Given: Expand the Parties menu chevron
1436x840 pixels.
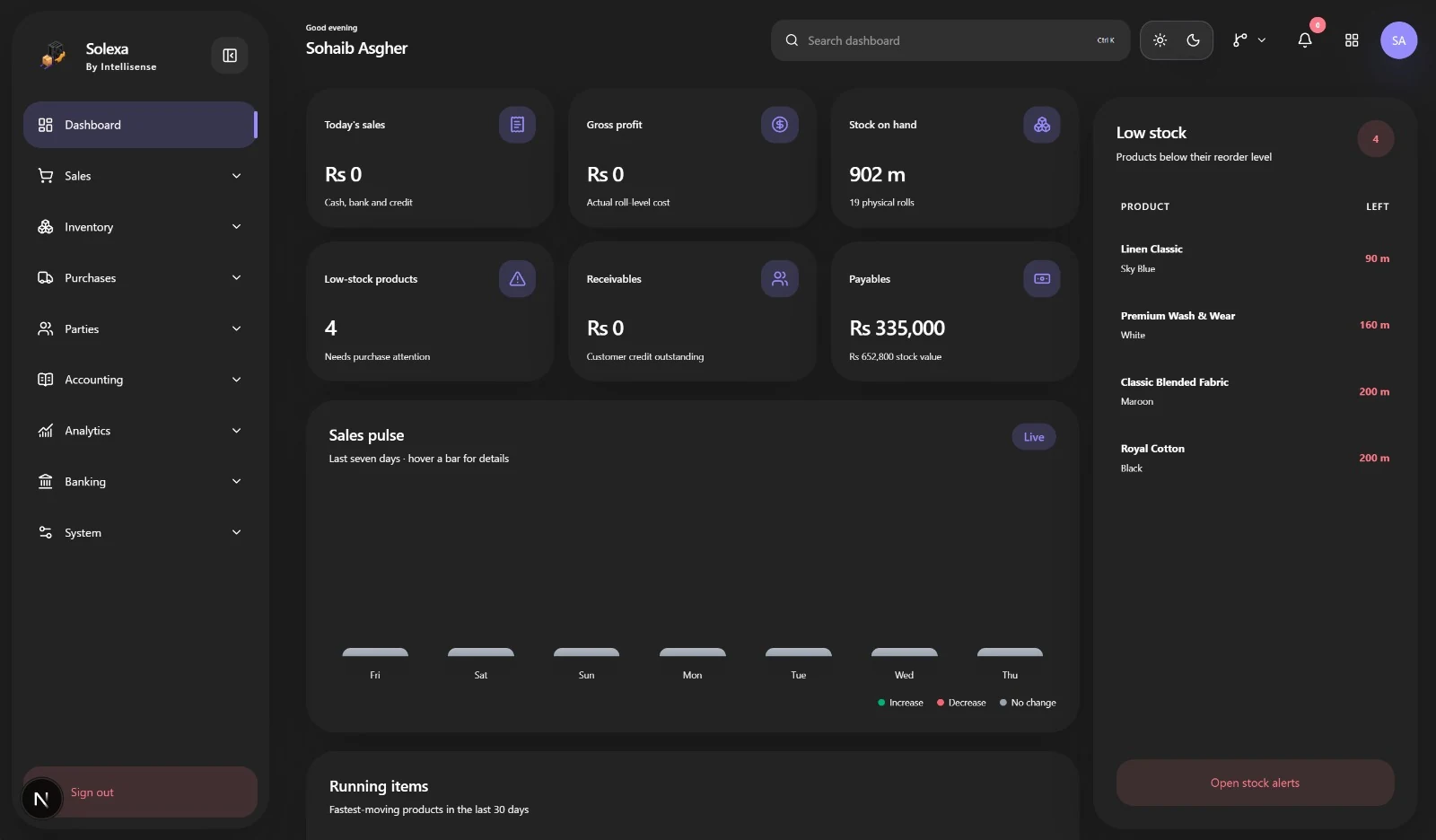Looking at the screenshot, I should 236,329.
